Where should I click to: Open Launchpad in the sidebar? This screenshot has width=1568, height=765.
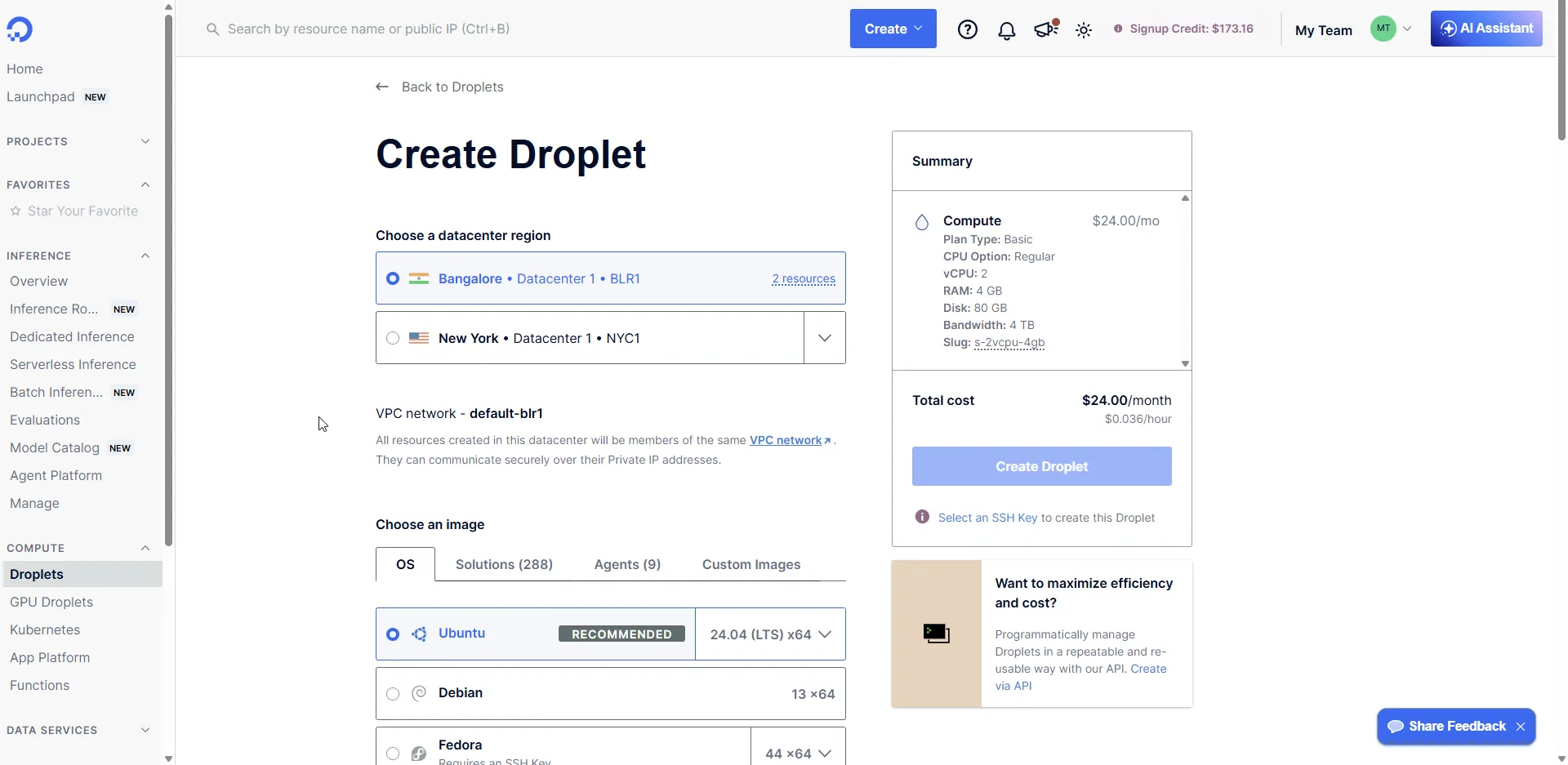coord(41,96)
